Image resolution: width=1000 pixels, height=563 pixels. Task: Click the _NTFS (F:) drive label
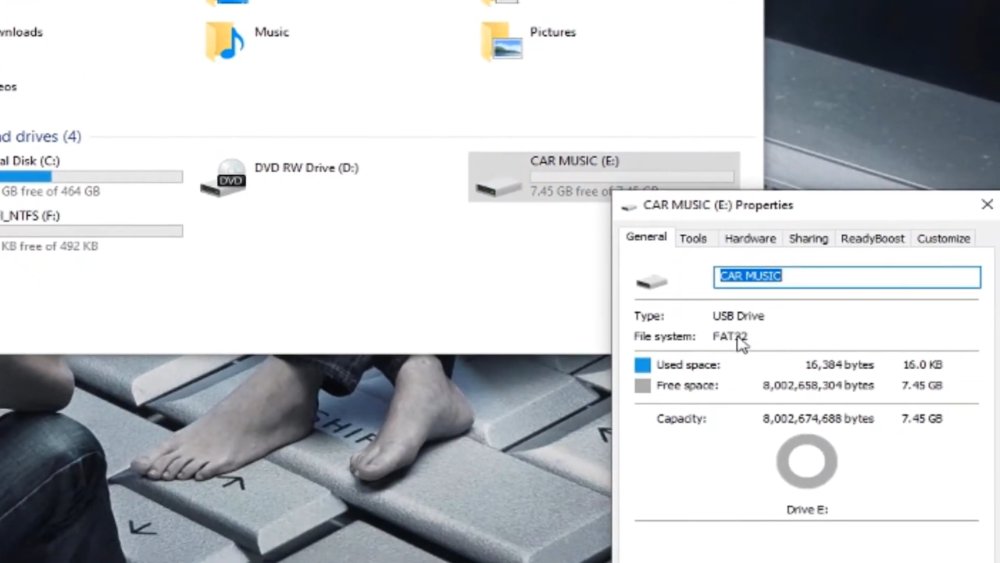[x=30, y=216]
